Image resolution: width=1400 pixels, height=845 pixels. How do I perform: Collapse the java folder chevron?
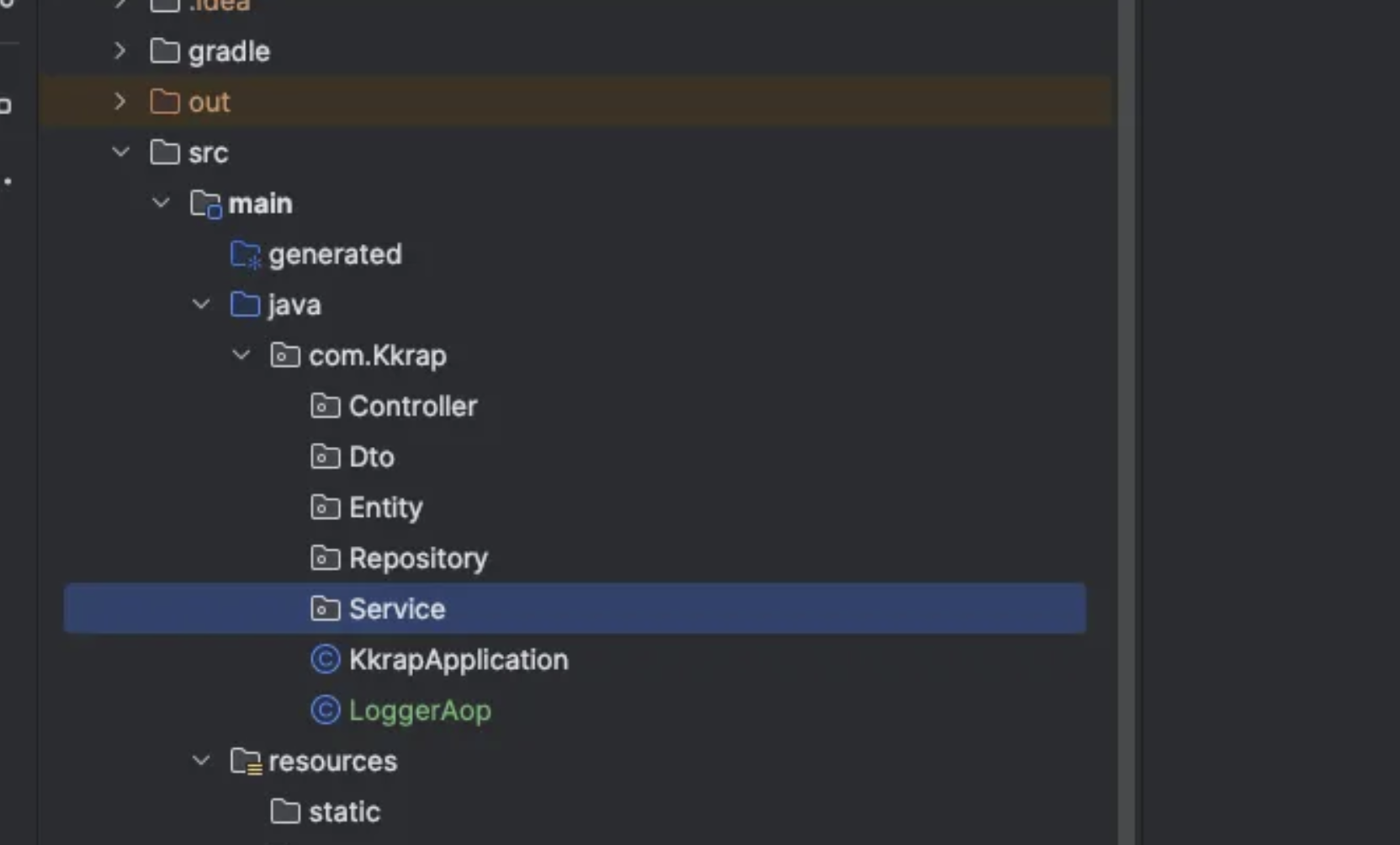click(x=201, y=305)
